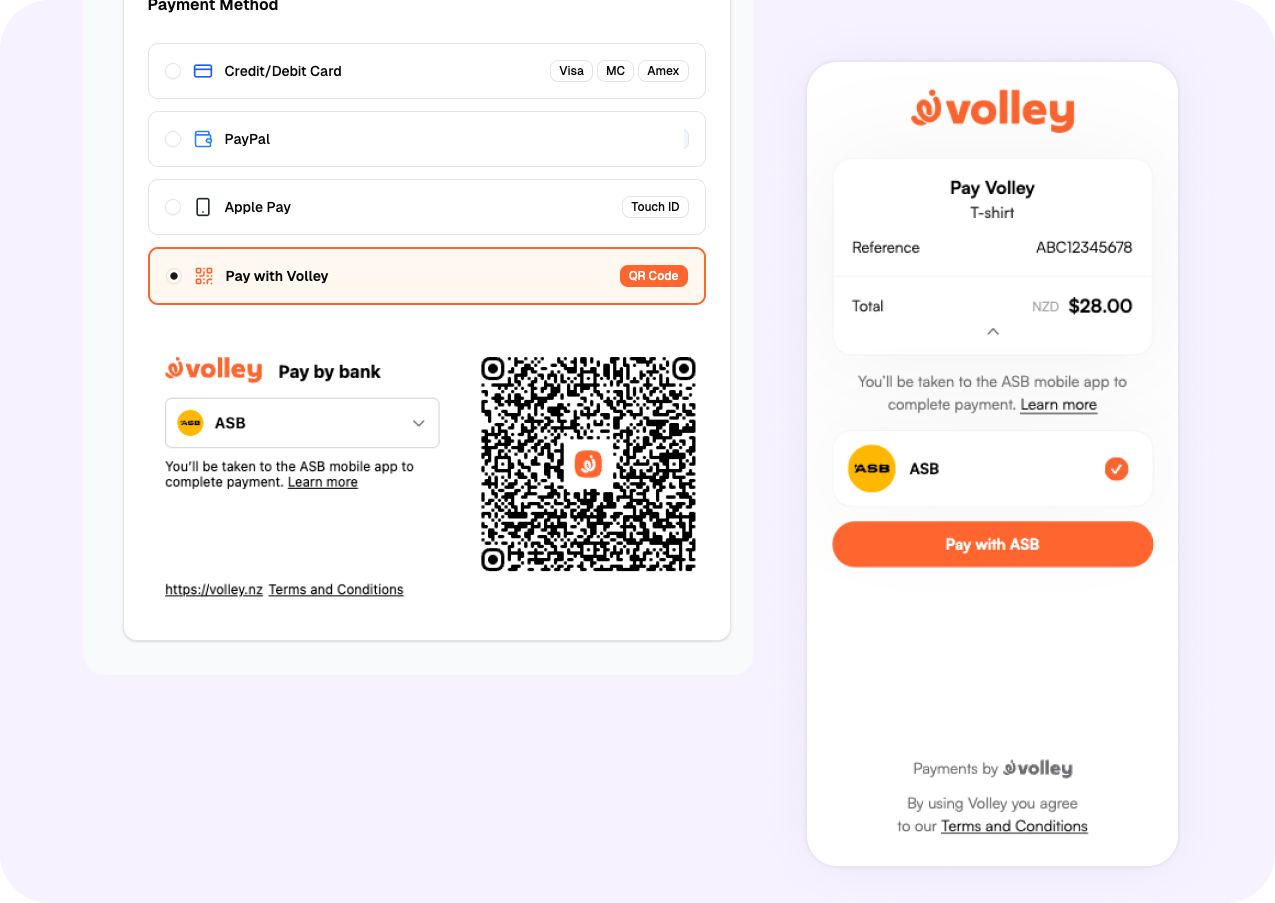The height and width of the screenshot is (903, 1275).
Task: Click the credit card icon
Action: pyautogui.click(x=203, y=71)
